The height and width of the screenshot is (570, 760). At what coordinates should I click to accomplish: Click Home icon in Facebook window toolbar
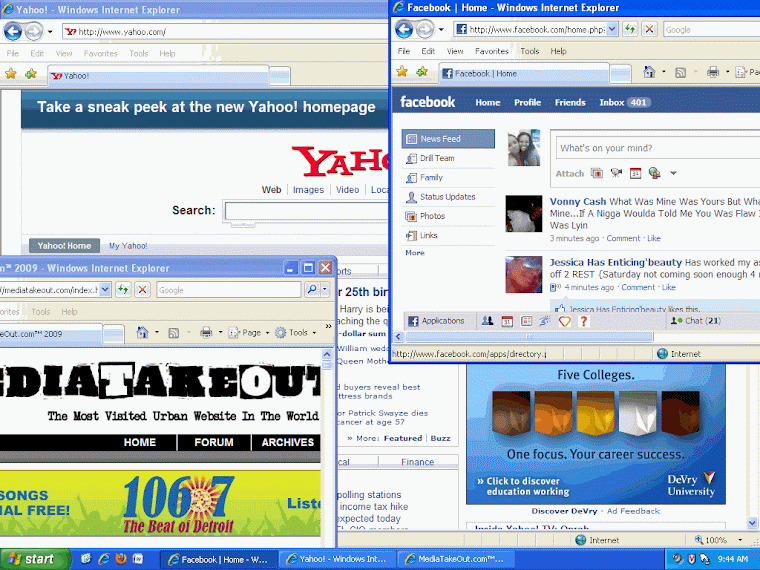[x=649, y=72]
